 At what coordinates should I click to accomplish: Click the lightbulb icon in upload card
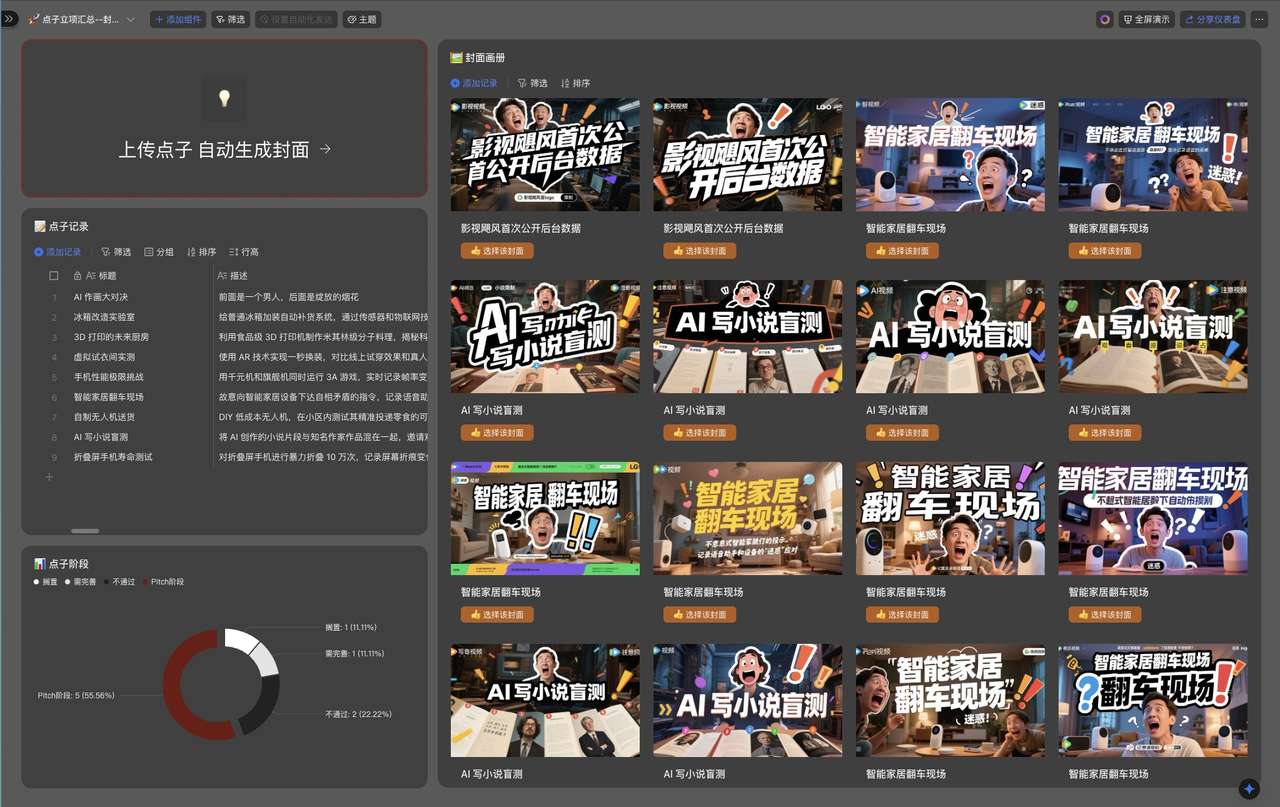coord(225,98)
